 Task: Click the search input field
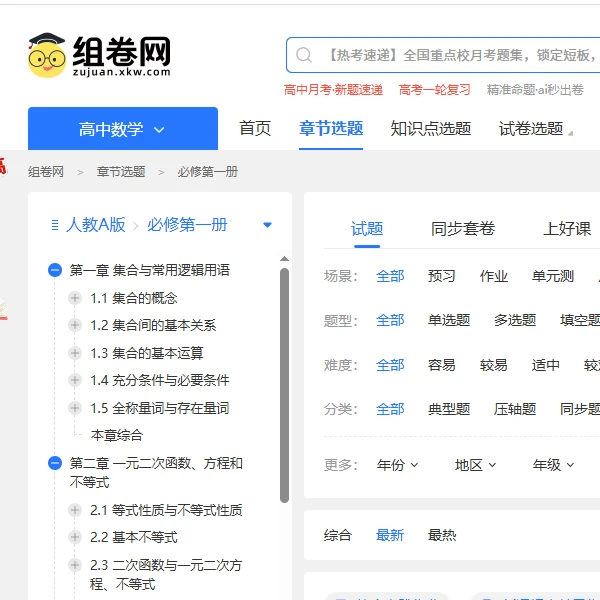click(x=443, y=55)
